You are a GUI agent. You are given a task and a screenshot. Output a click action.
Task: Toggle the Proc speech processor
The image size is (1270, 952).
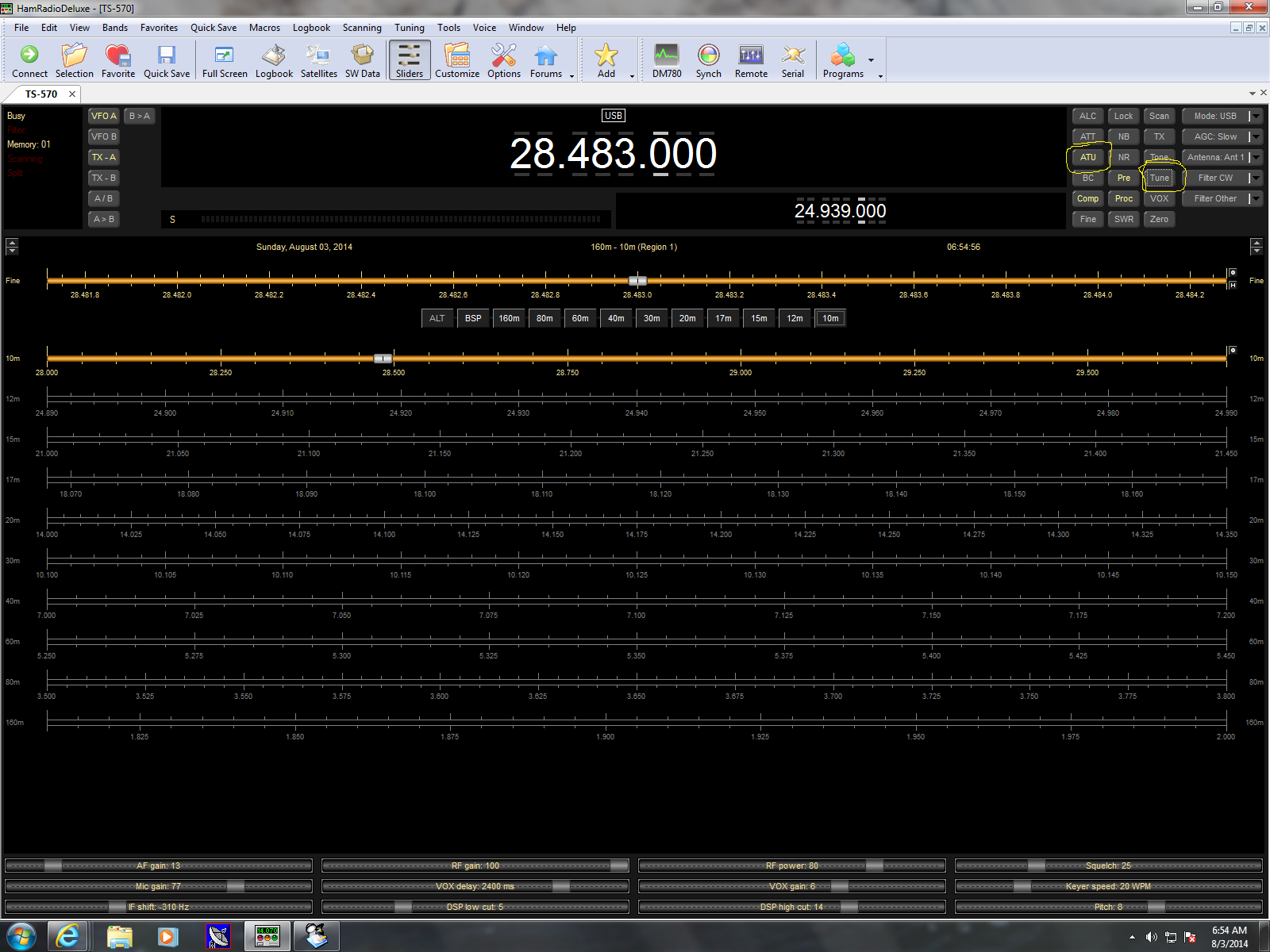(x=1123, y=198)
